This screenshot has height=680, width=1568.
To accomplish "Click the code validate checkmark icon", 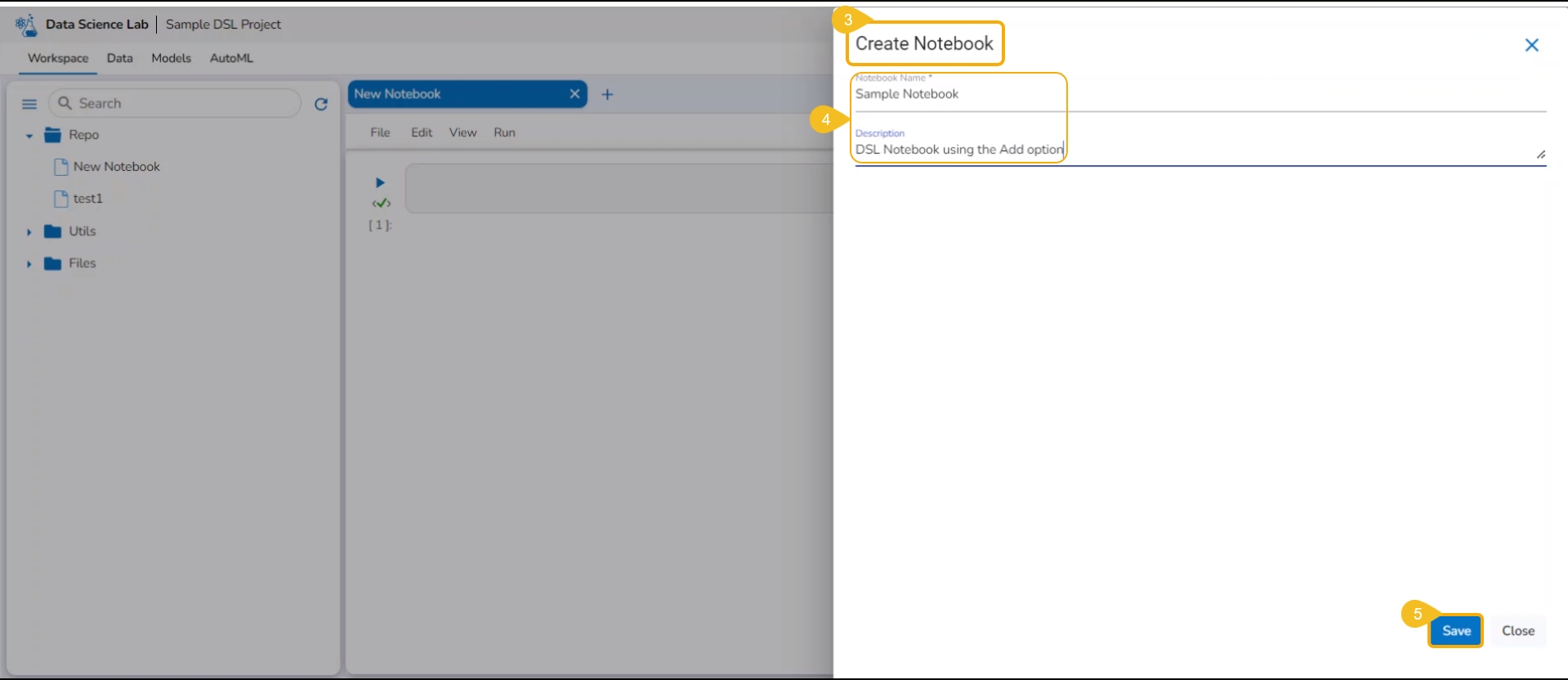I will coord(382,203).
